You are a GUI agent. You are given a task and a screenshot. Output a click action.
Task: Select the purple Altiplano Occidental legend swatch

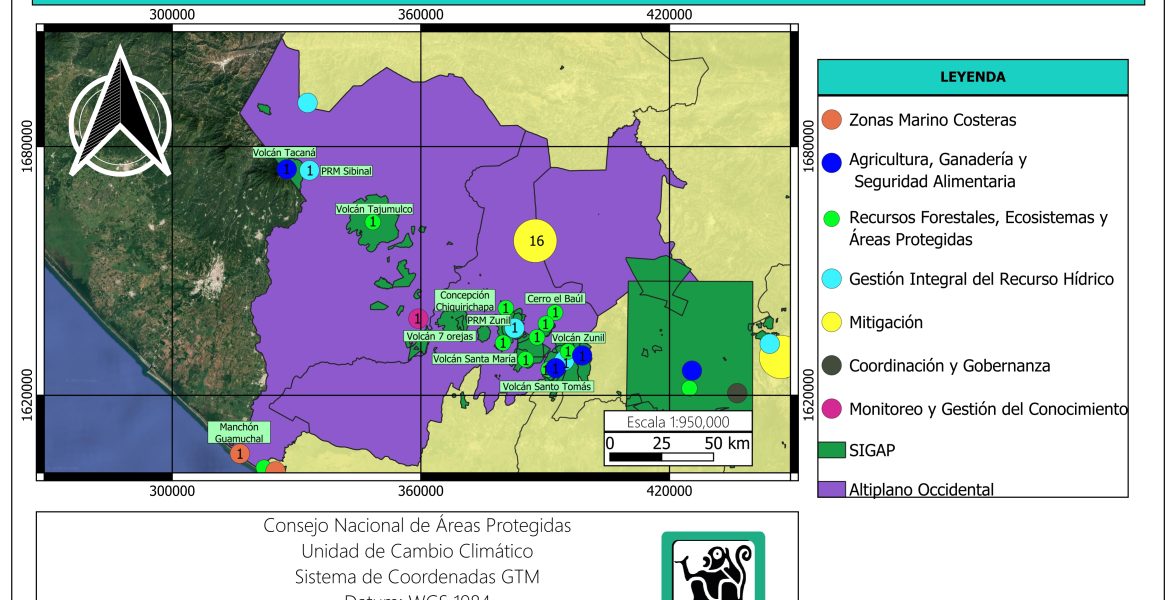pyautogui.click(x=830, y=490)
